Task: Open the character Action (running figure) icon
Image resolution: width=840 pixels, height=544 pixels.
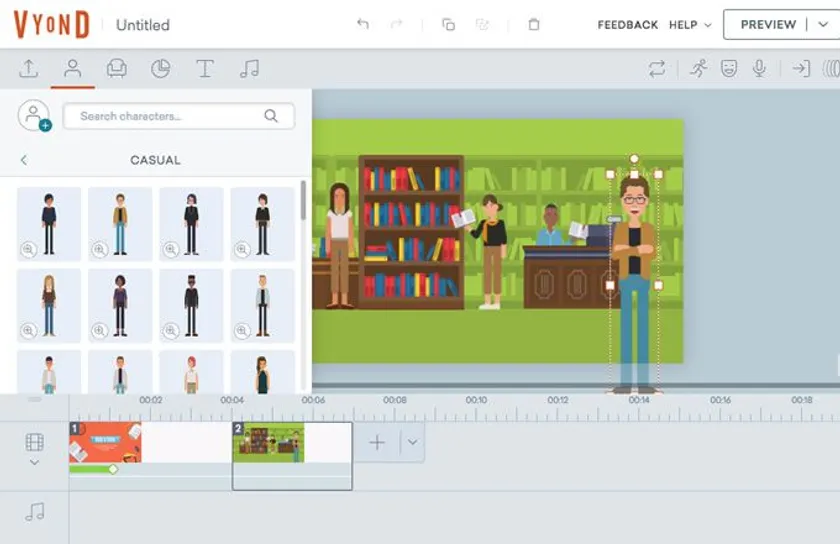Action: (x=698, y=68)
